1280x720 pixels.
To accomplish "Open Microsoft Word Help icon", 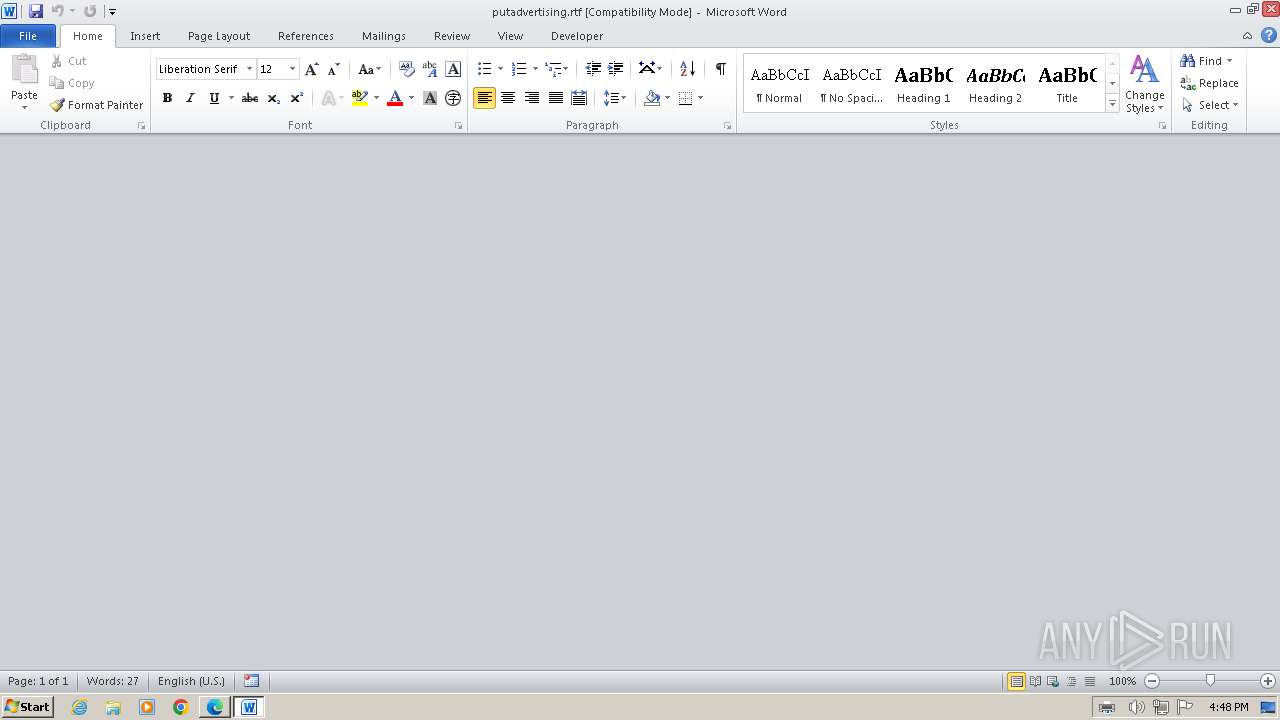I will tap(1268, 35).
